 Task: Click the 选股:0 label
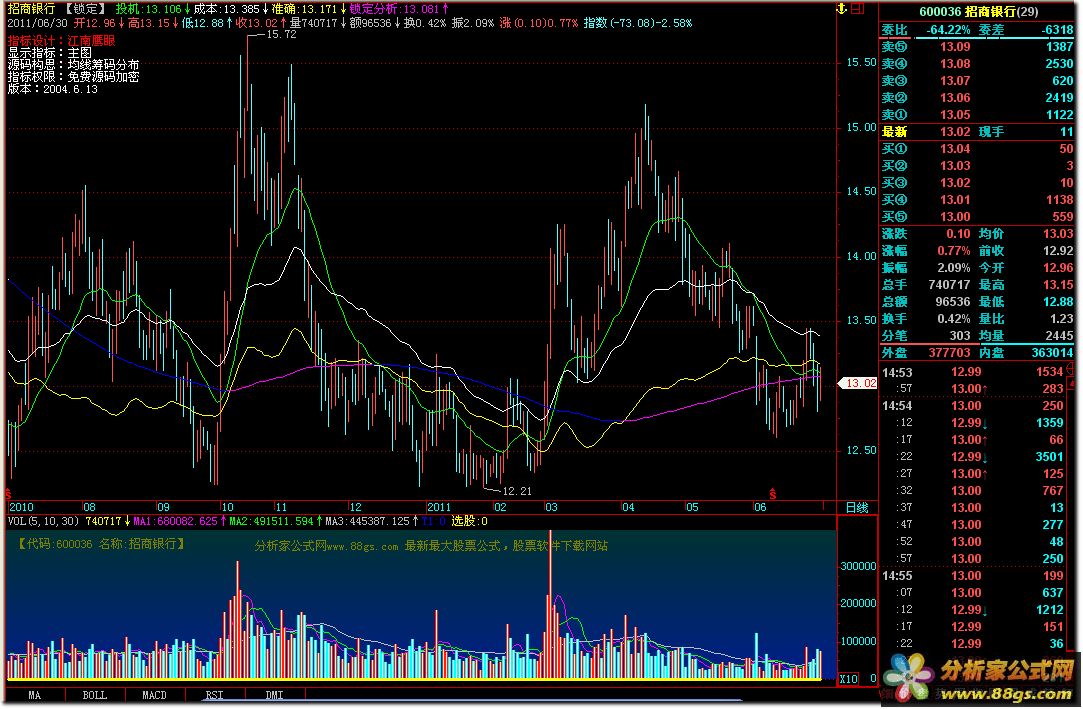[x=469, y=521]
